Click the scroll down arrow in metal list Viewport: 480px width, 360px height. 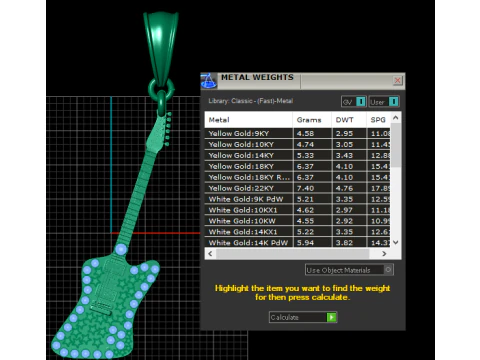[396, 242]
